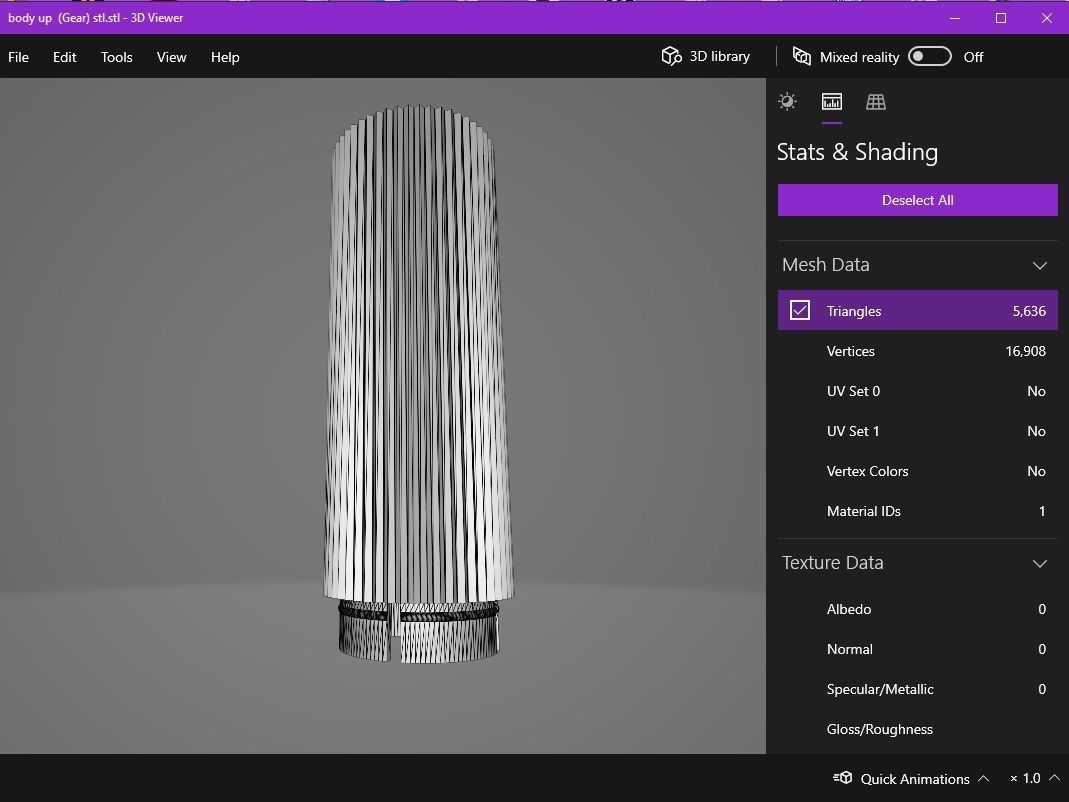Click the 5,636 triangles count value
Image resolution: width=1069 pixels, height=802 pixels.
tap(1029, 311)
